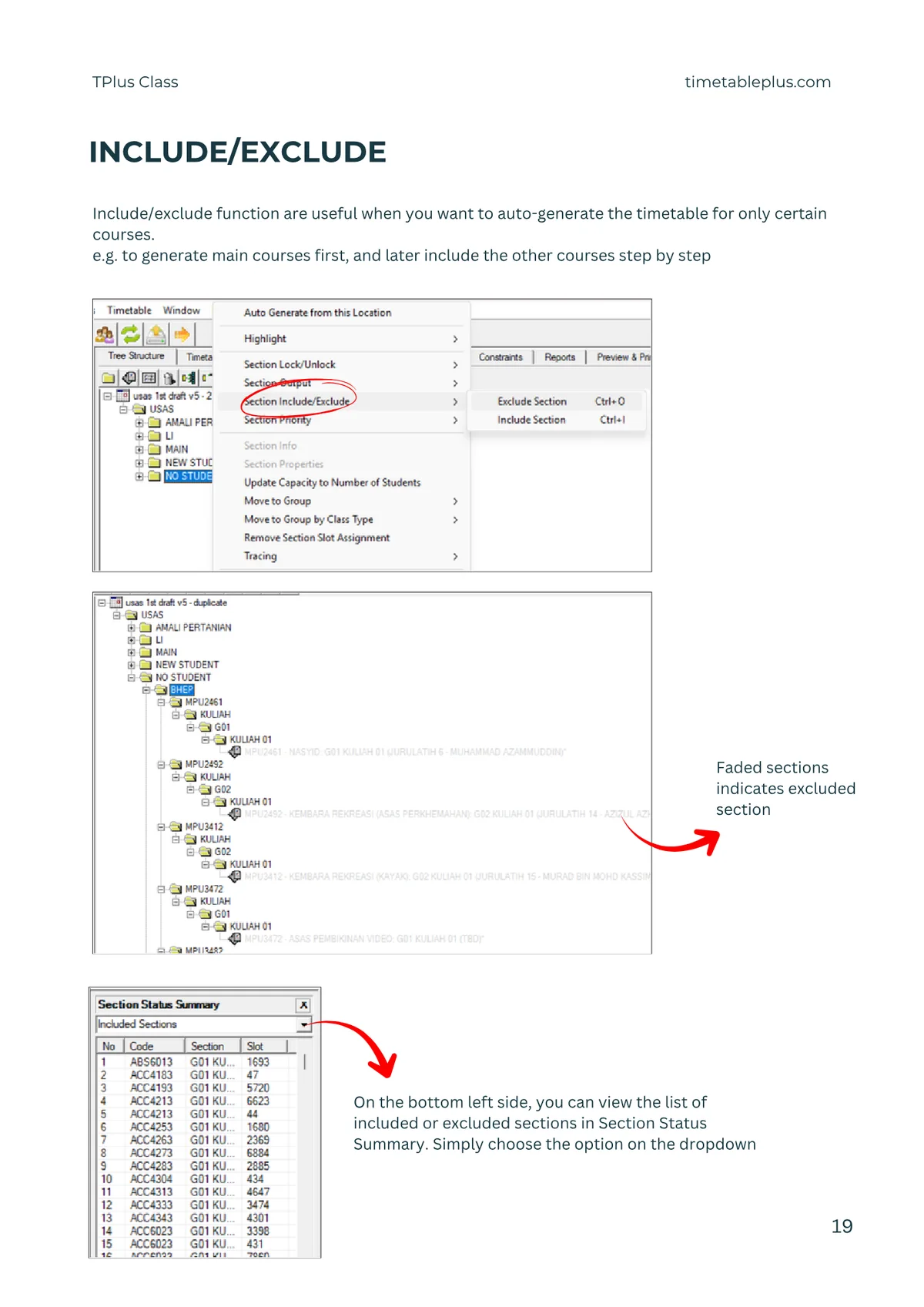Viewport: 924px width, 1307px height.
Task: Click the building icon in tree toolbar
Action: 169,378
